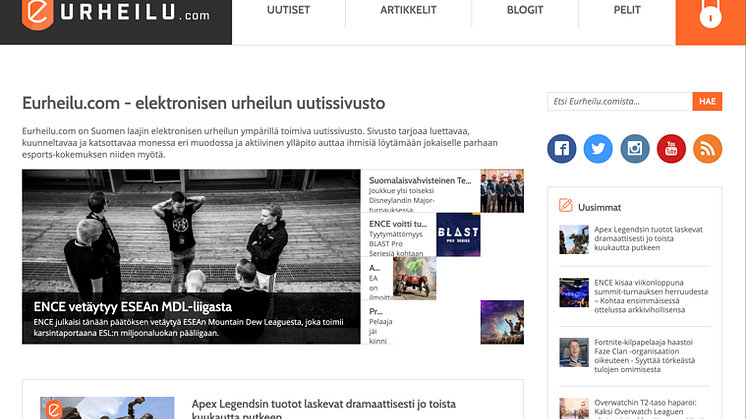
Task: Click sidebar thumbnail next to Overwatchin T2-taso
Action: click(x=574, y=409)
